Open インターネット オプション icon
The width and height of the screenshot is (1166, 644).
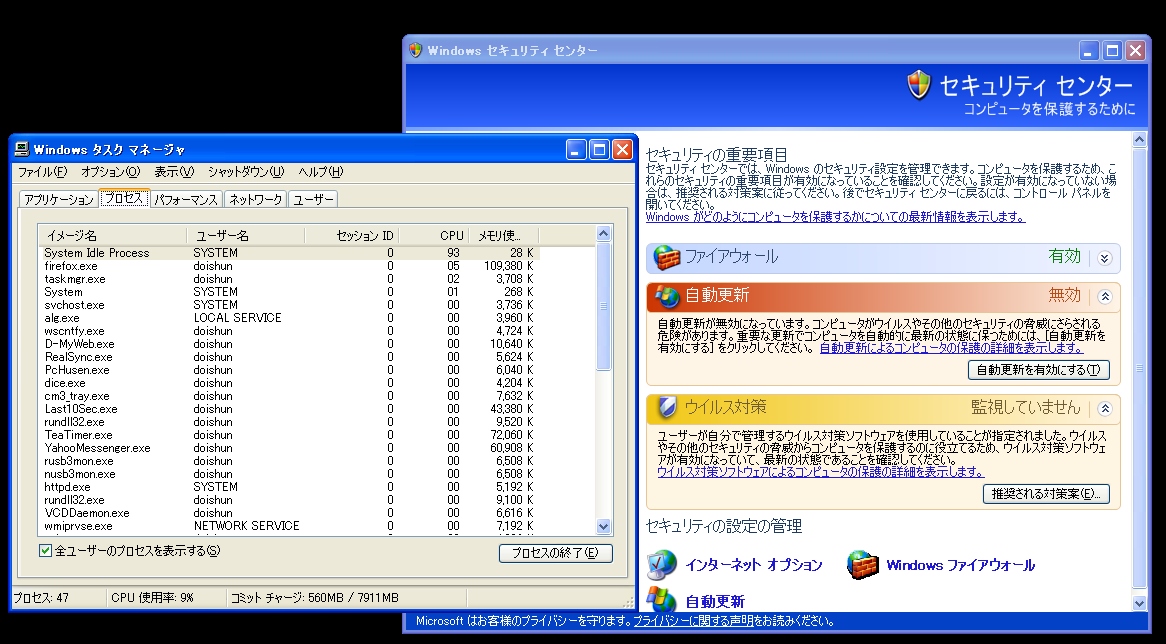coord(662,565)
